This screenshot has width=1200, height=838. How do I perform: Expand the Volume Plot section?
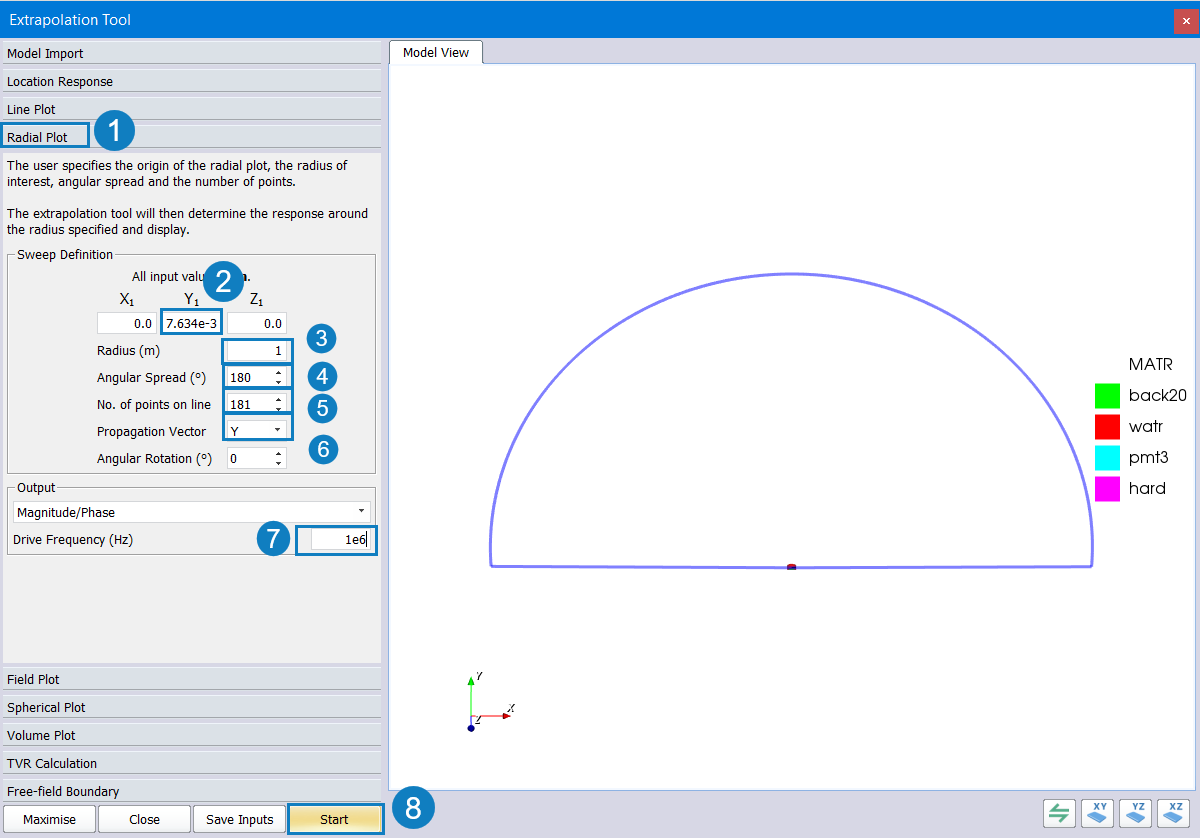(192, 735)
